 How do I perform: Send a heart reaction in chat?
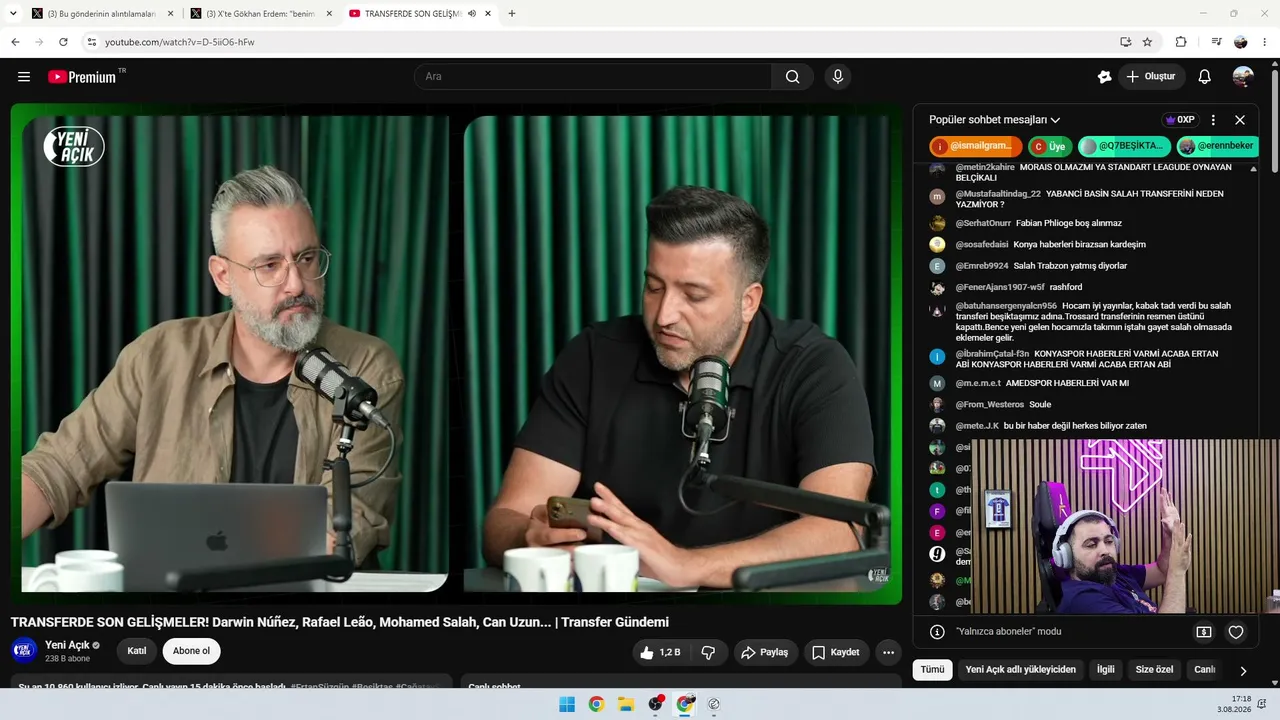1236,632
